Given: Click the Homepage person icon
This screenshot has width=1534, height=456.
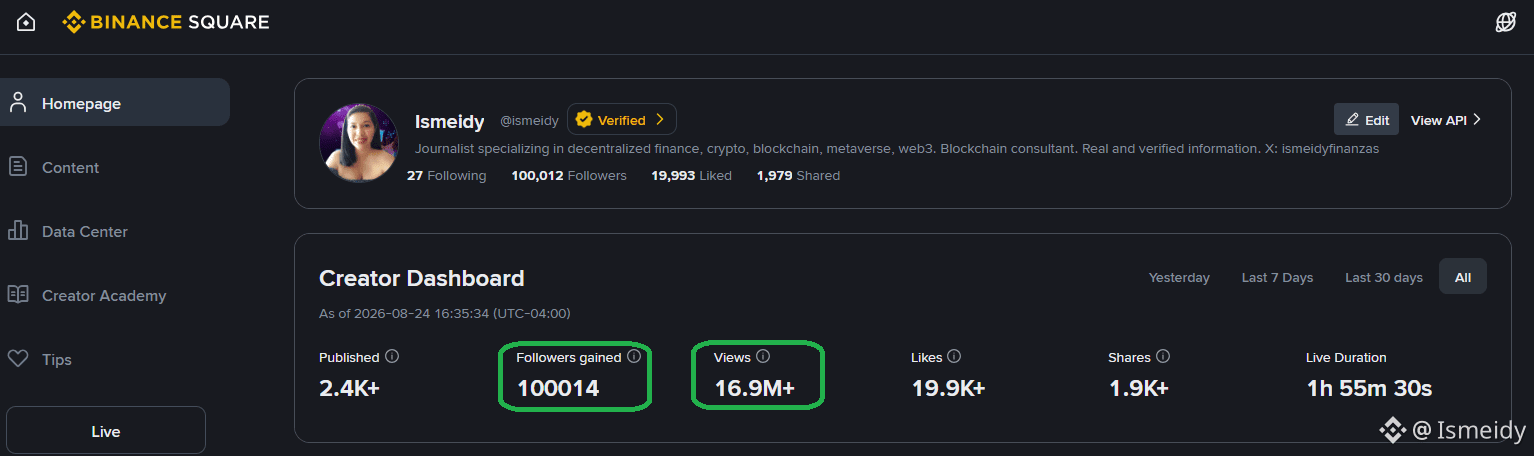Looking at the screenshot, I should point(17,102).
